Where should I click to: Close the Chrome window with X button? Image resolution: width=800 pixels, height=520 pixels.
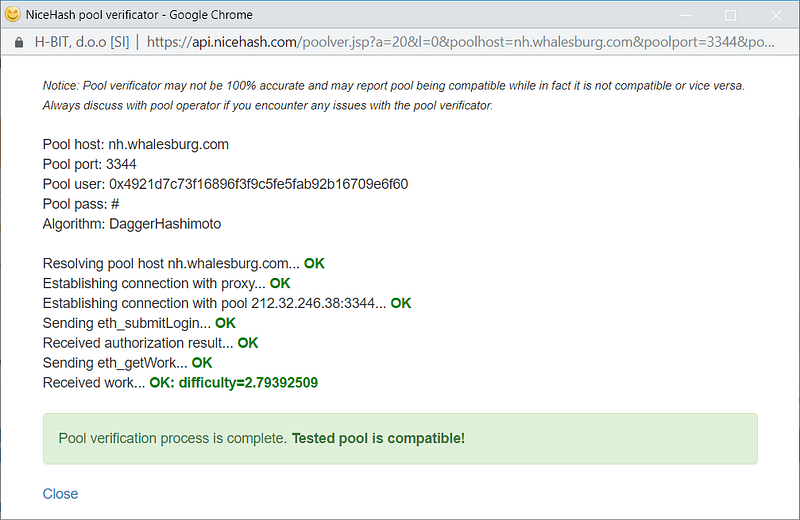(776, 15)
